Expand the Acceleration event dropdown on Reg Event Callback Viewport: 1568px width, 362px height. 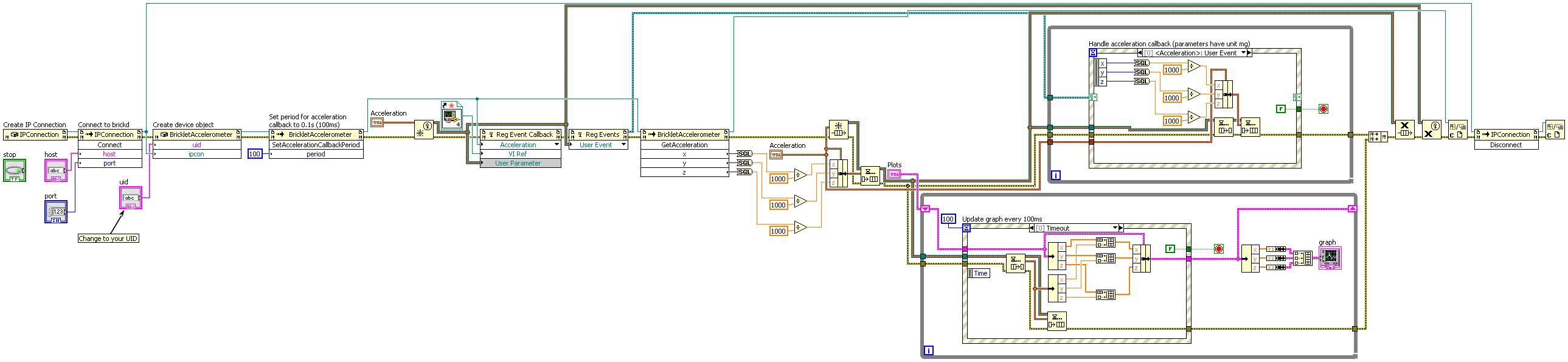(x=557, y=145)
